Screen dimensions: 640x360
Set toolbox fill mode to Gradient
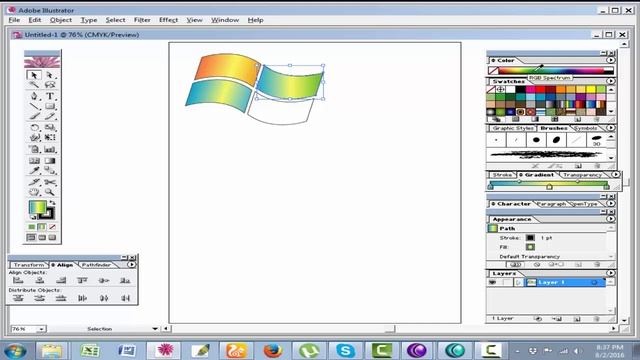click(42, 227)
